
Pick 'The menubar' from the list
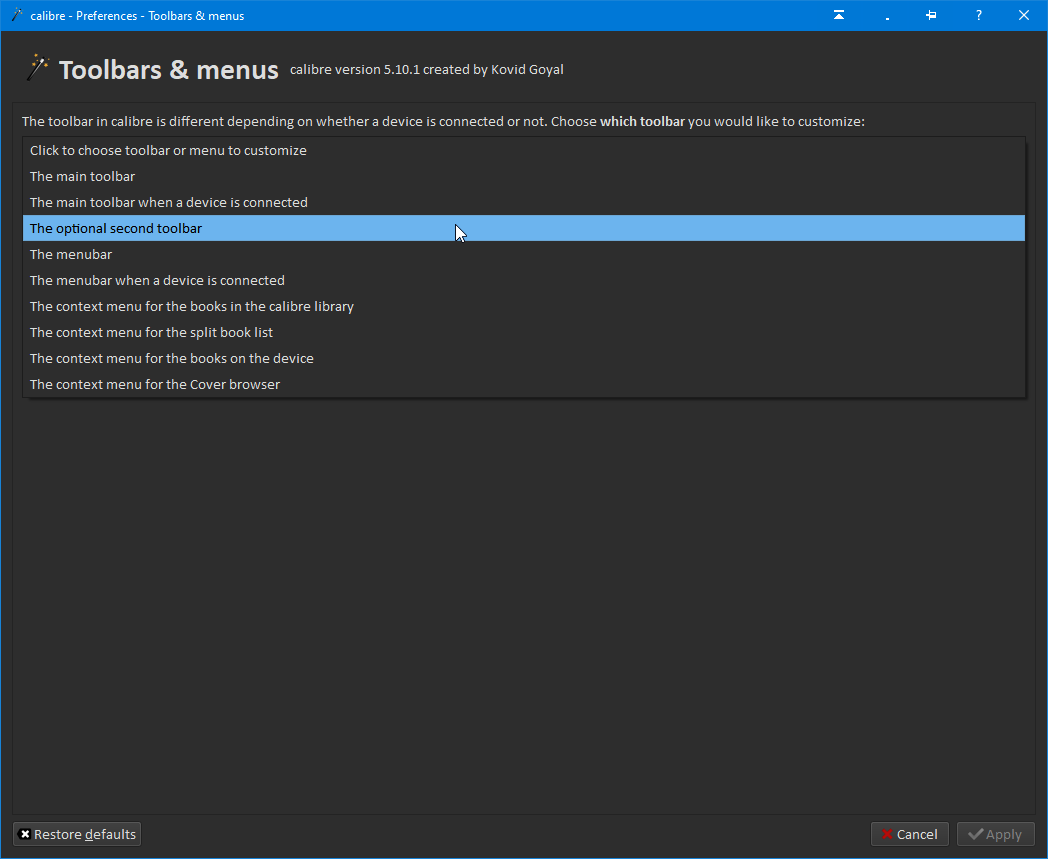click(523, 255)
